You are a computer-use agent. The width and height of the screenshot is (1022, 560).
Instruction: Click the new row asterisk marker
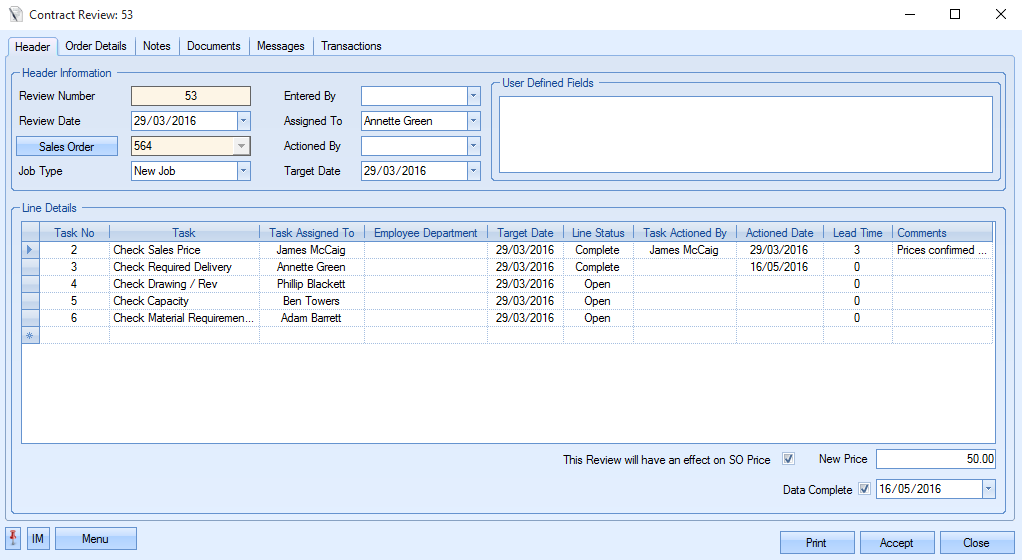pos(30,335)
